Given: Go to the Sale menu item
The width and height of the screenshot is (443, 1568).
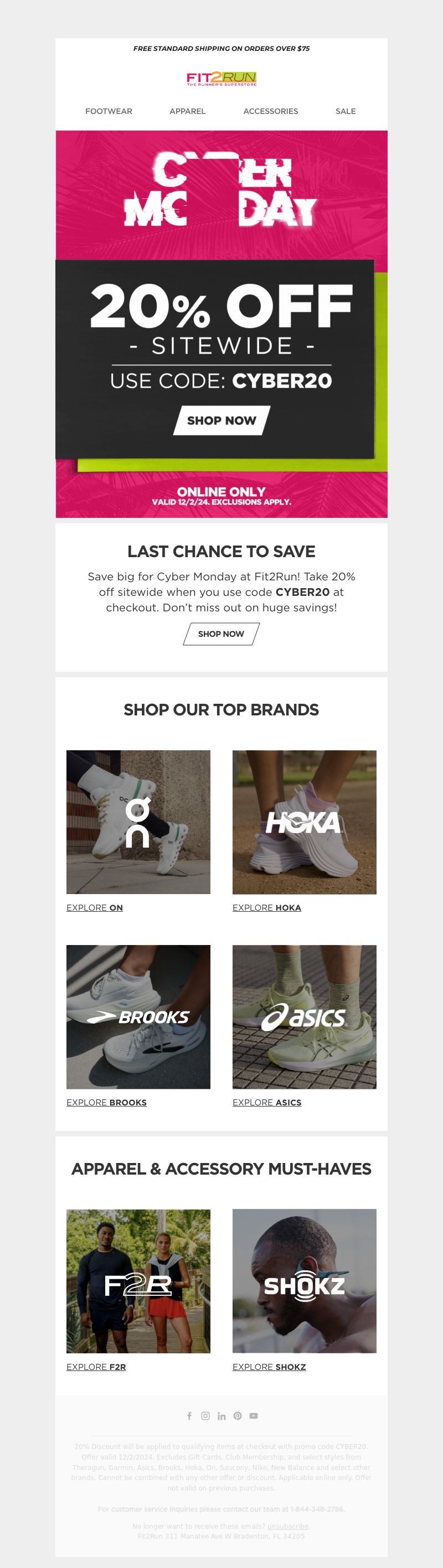Looking at the screenshot, I should click(346, 111).
